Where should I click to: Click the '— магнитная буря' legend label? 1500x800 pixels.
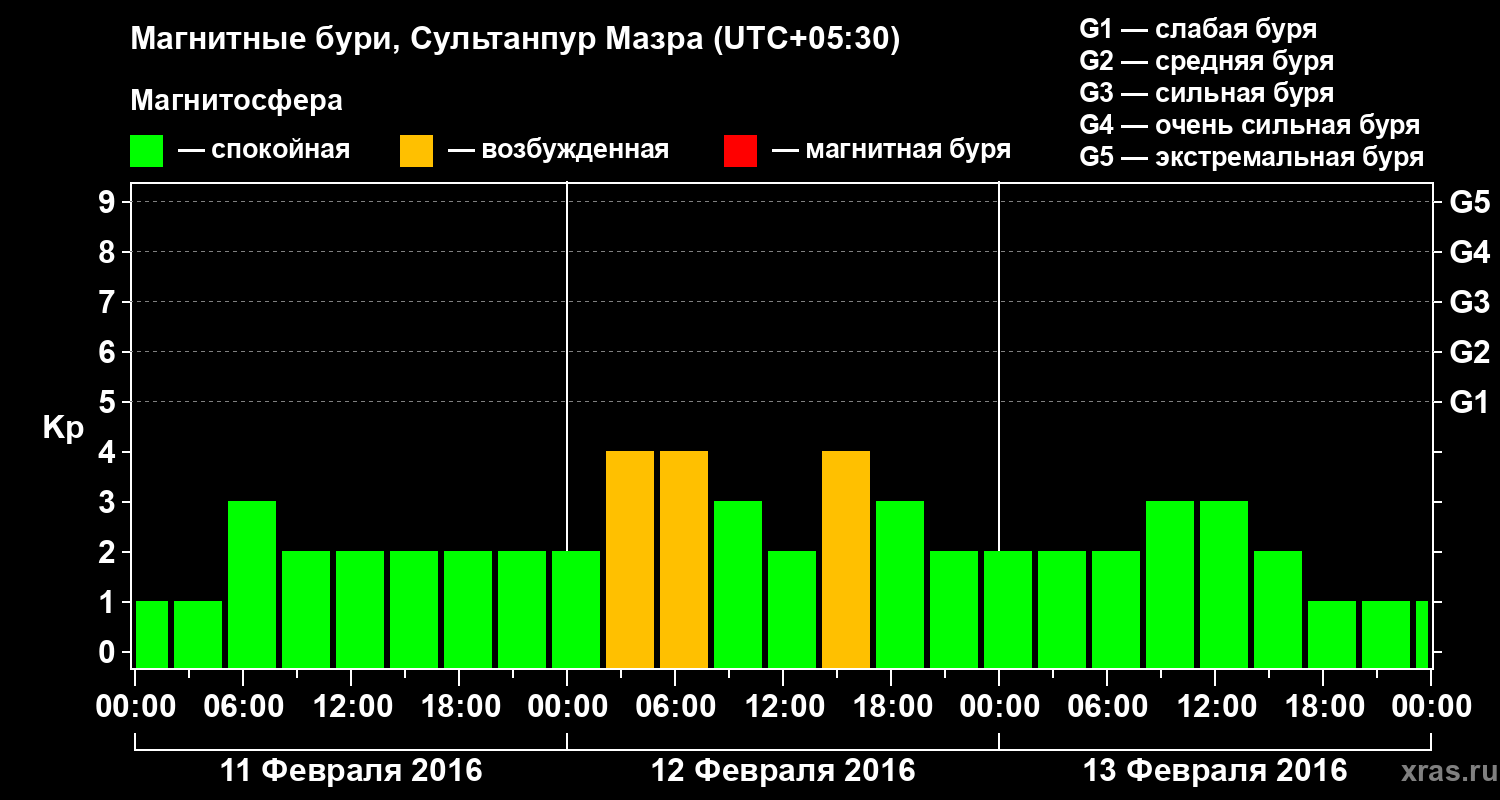tap(891, 150)
